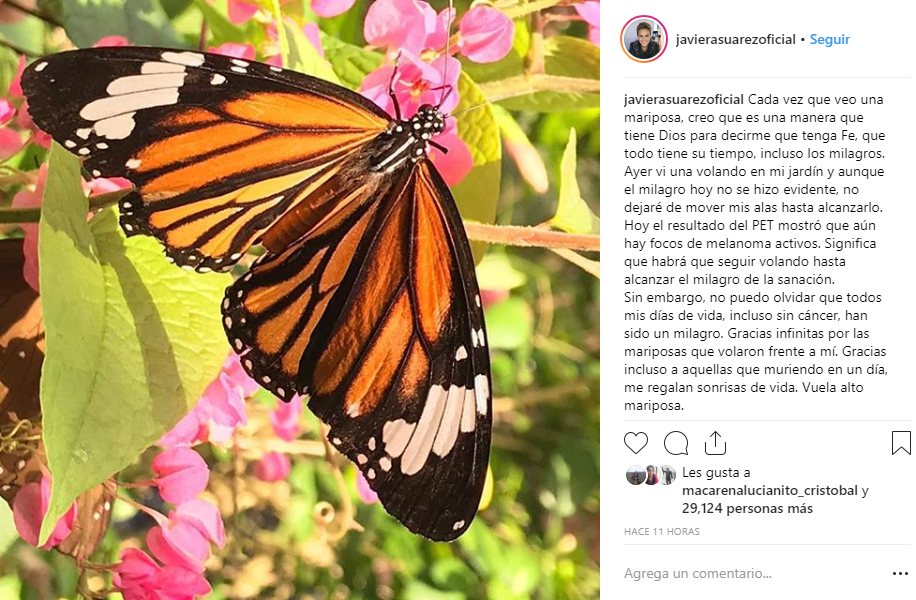Click the "Les gusta a" text
916x600 pixels.
(714, 473)
